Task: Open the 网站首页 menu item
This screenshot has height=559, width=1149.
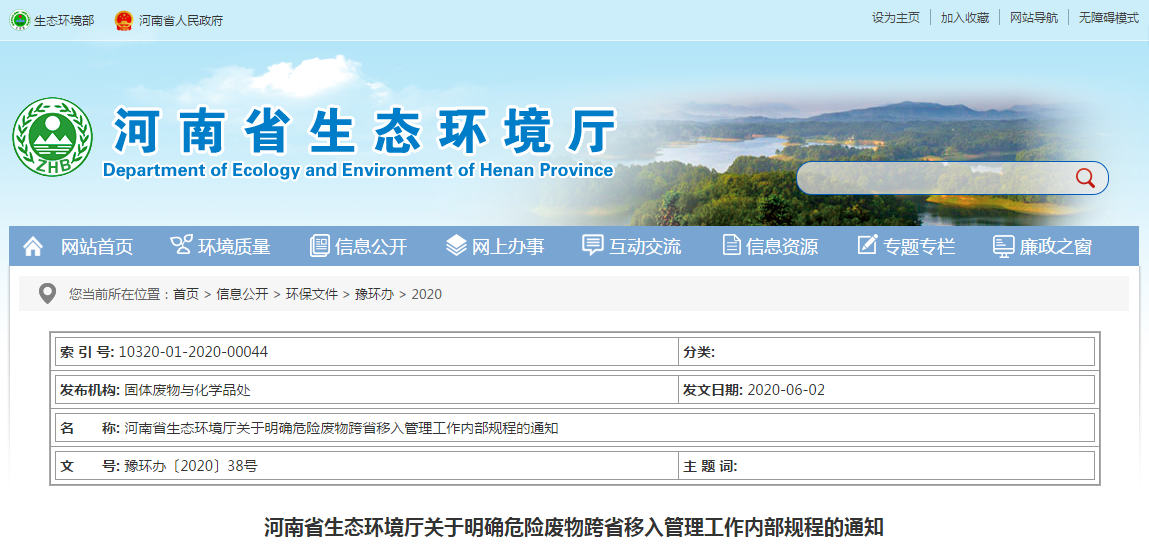Action: point(97,247)
